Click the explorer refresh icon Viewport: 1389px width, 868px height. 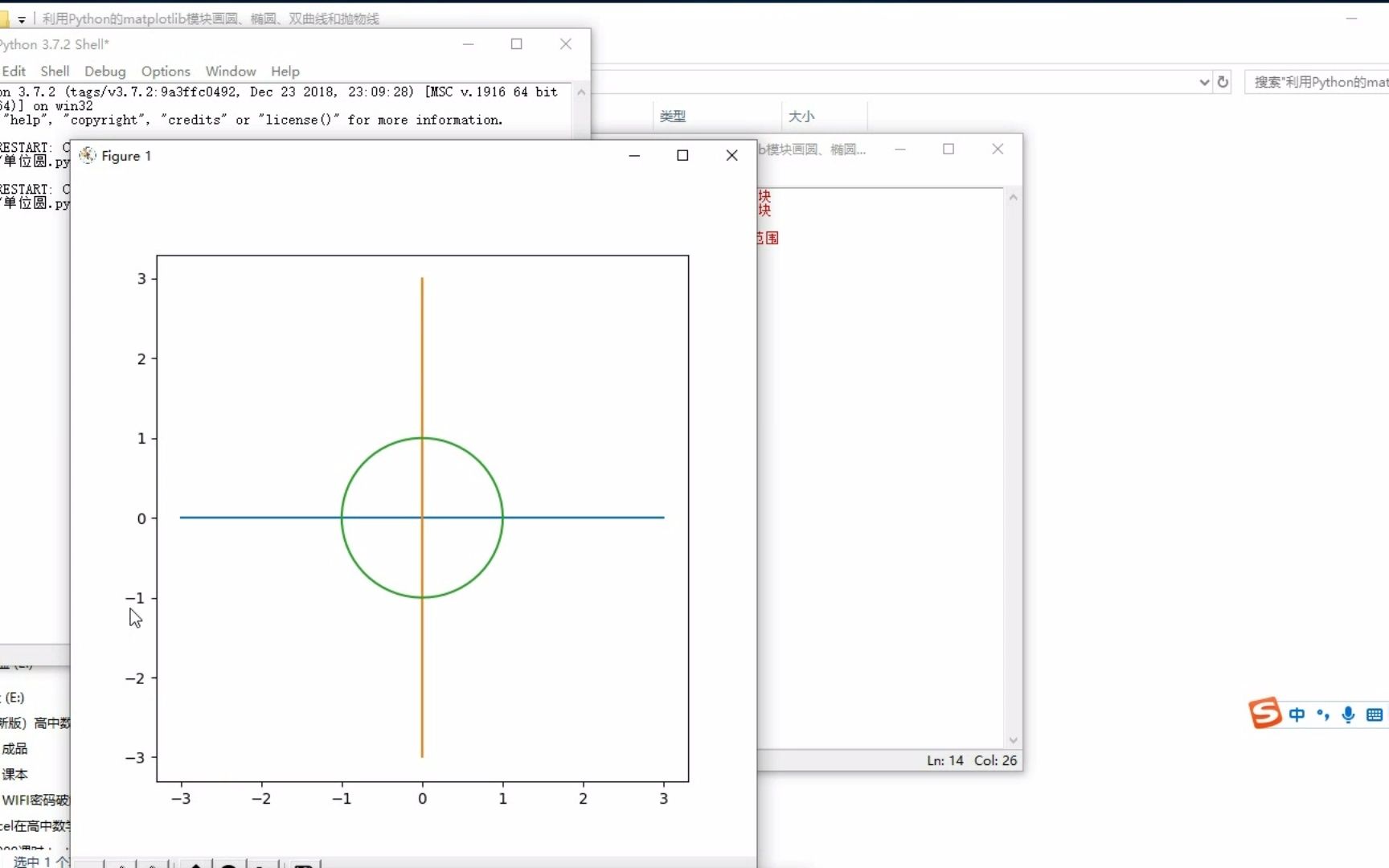coord(1223,82)
